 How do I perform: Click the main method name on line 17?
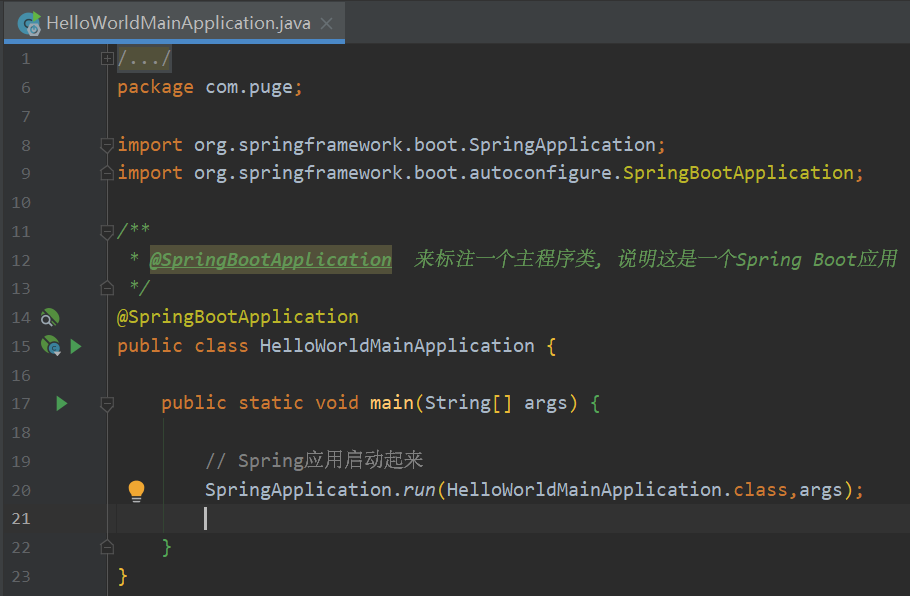(392, 403)
